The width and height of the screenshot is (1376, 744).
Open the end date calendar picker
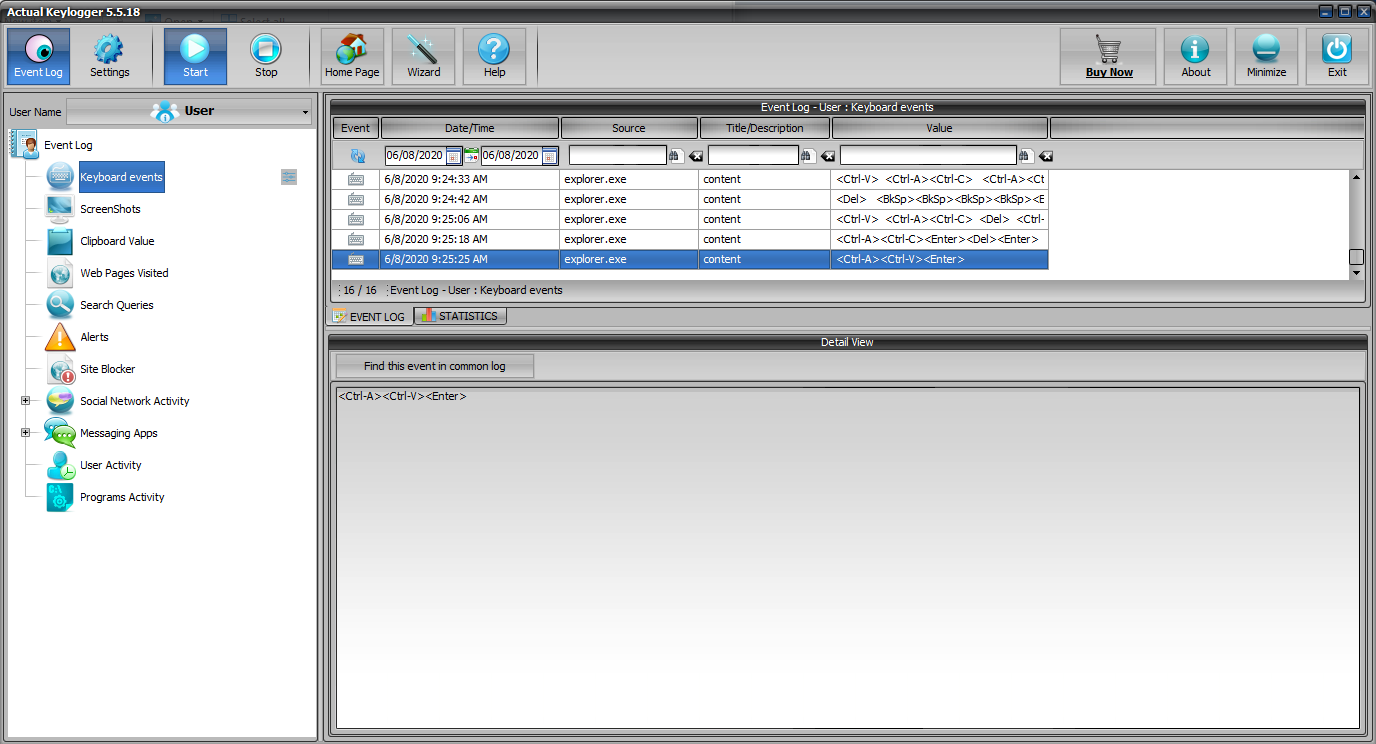tap(550, 156)
